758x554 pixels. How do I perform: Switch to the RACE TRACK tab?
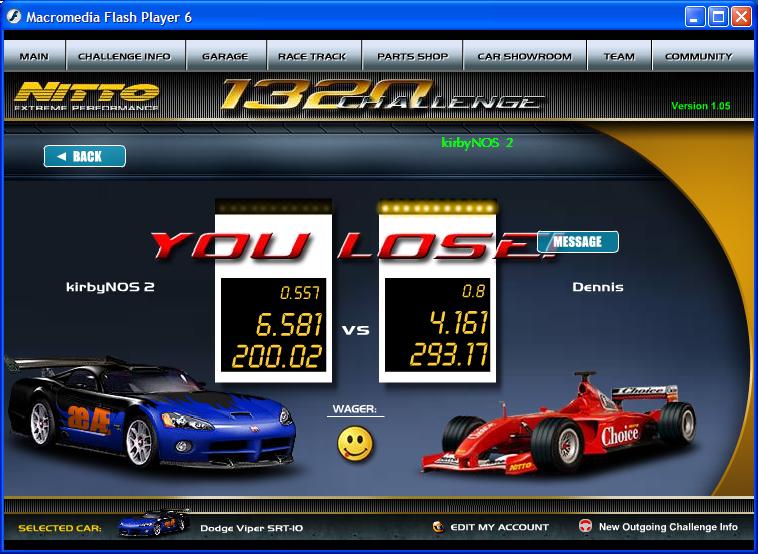coord(314,56)
